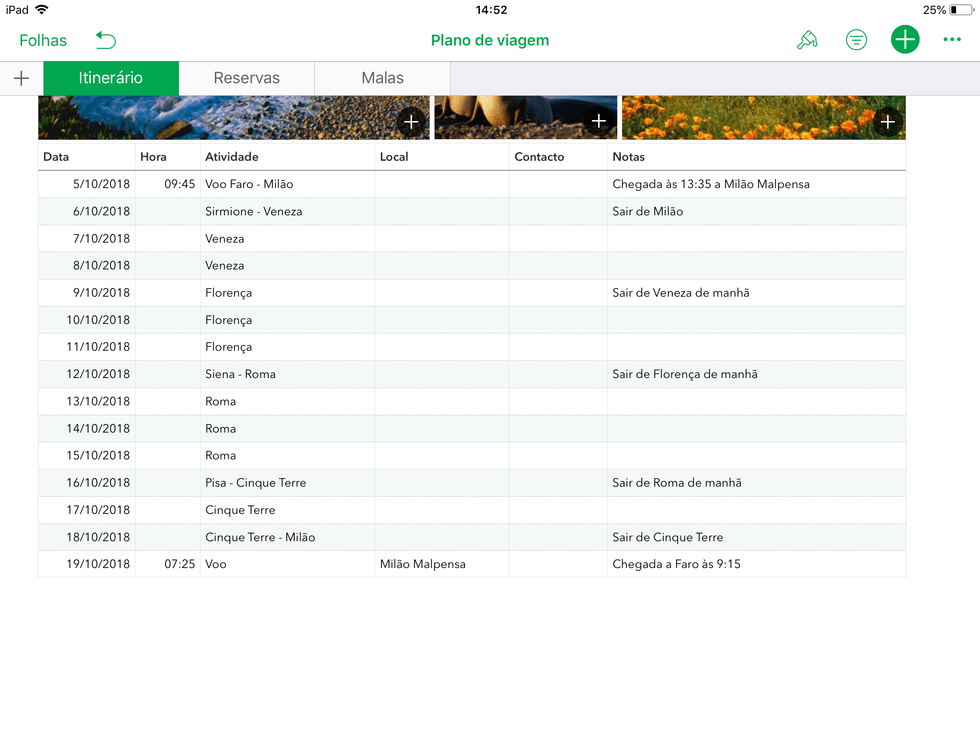Select the Contacto column header
Viewport: 980px width, 735px height.
pos(558,157)
